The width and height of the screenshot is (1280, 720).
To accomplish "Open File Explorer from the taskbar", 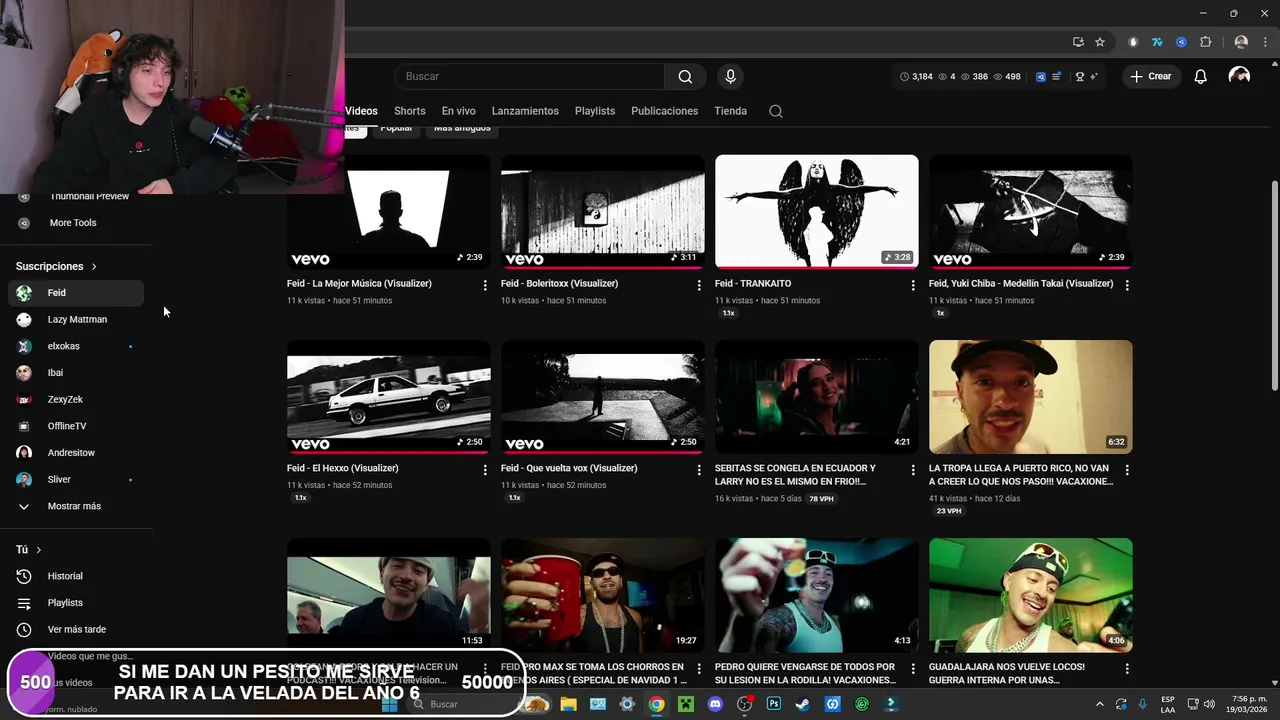I will pyautogui.click(x=568, y=704).
